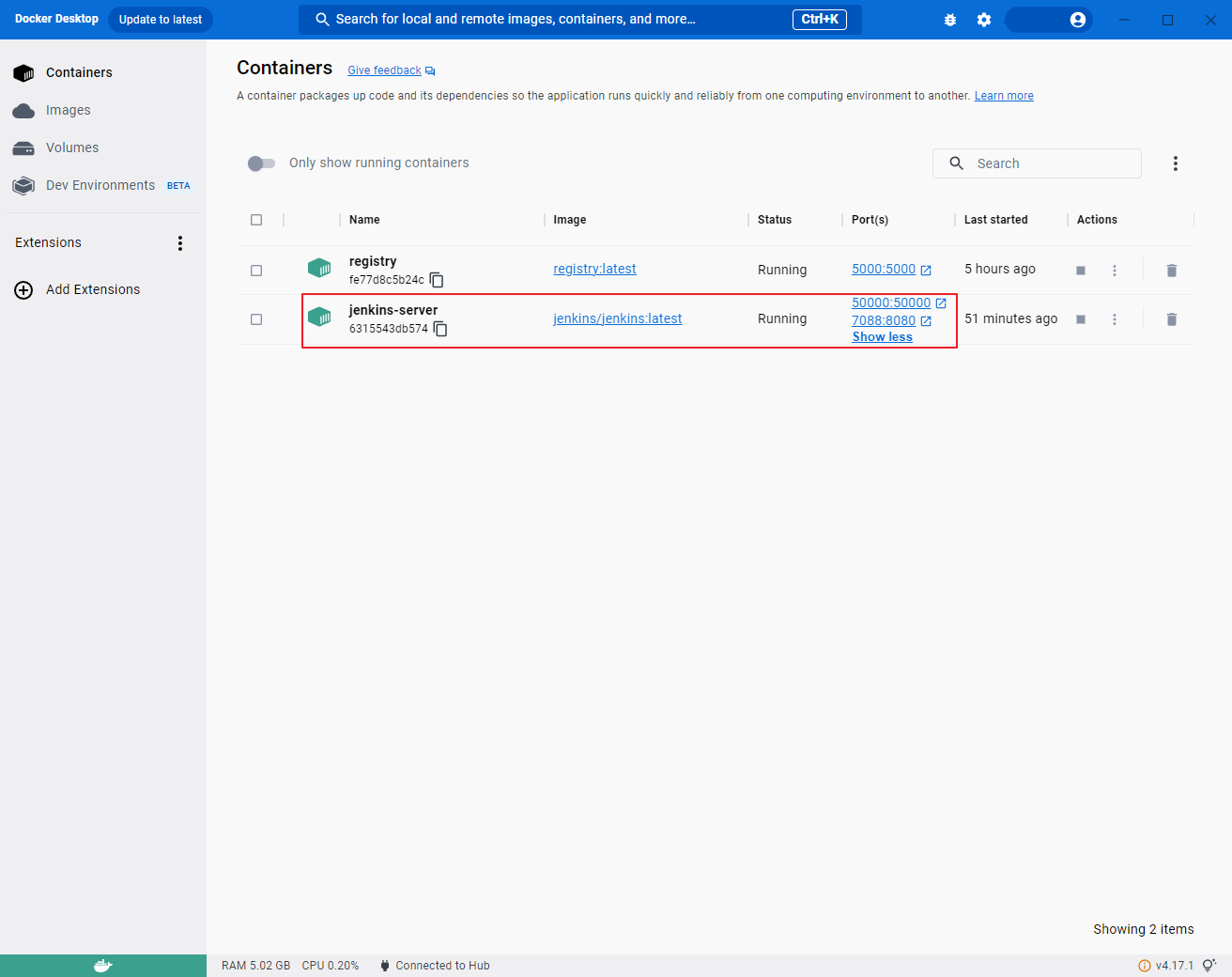Check the select-all containers checkbox
The height and width of the screenshot is (977, 1232).
click(x=256, y=220)
